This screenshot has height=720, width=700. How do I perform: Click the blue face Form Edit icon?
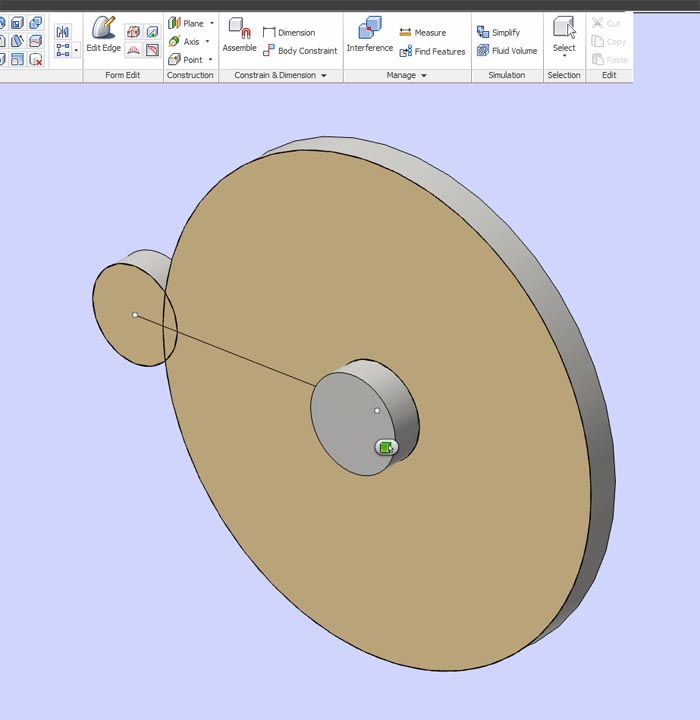(152, 32)
